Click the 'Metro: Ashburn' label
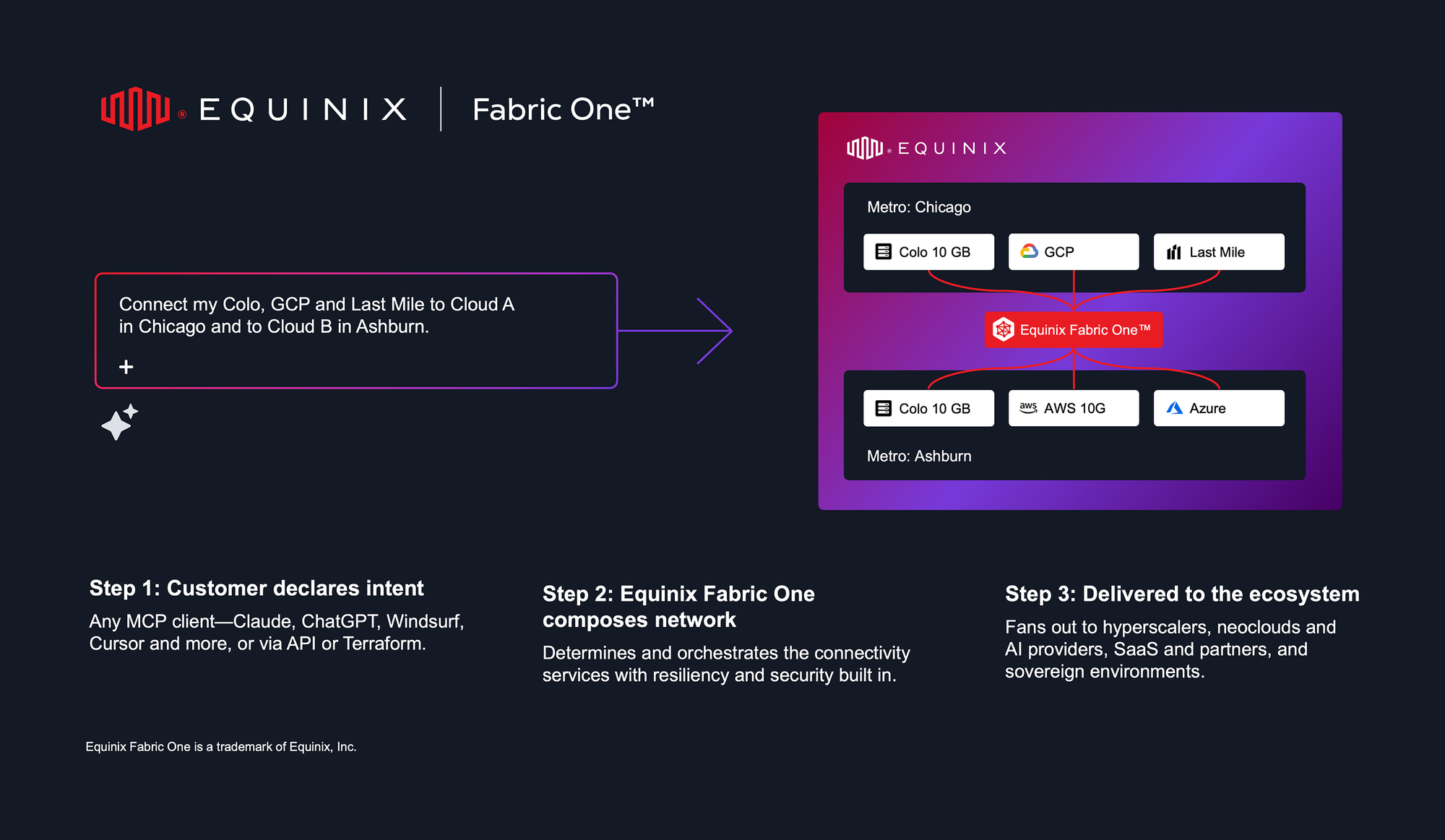 pyautogui.click(x=919, y=456)
